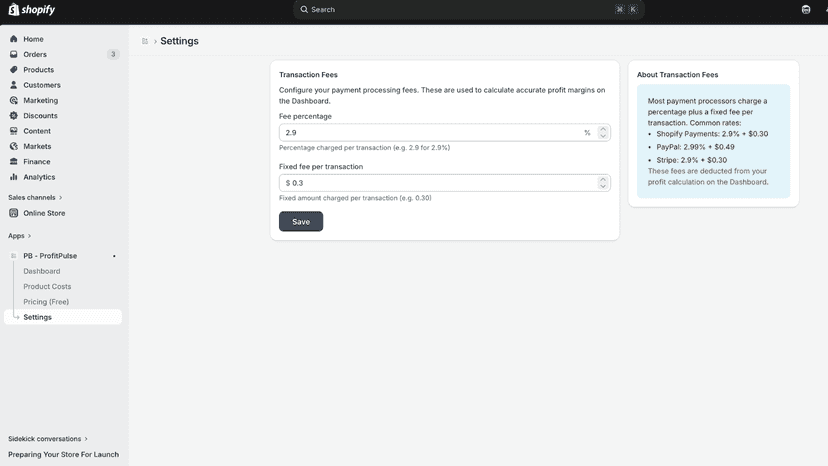
Task: Open the Discounts badge icon
Action: (14, 116)
